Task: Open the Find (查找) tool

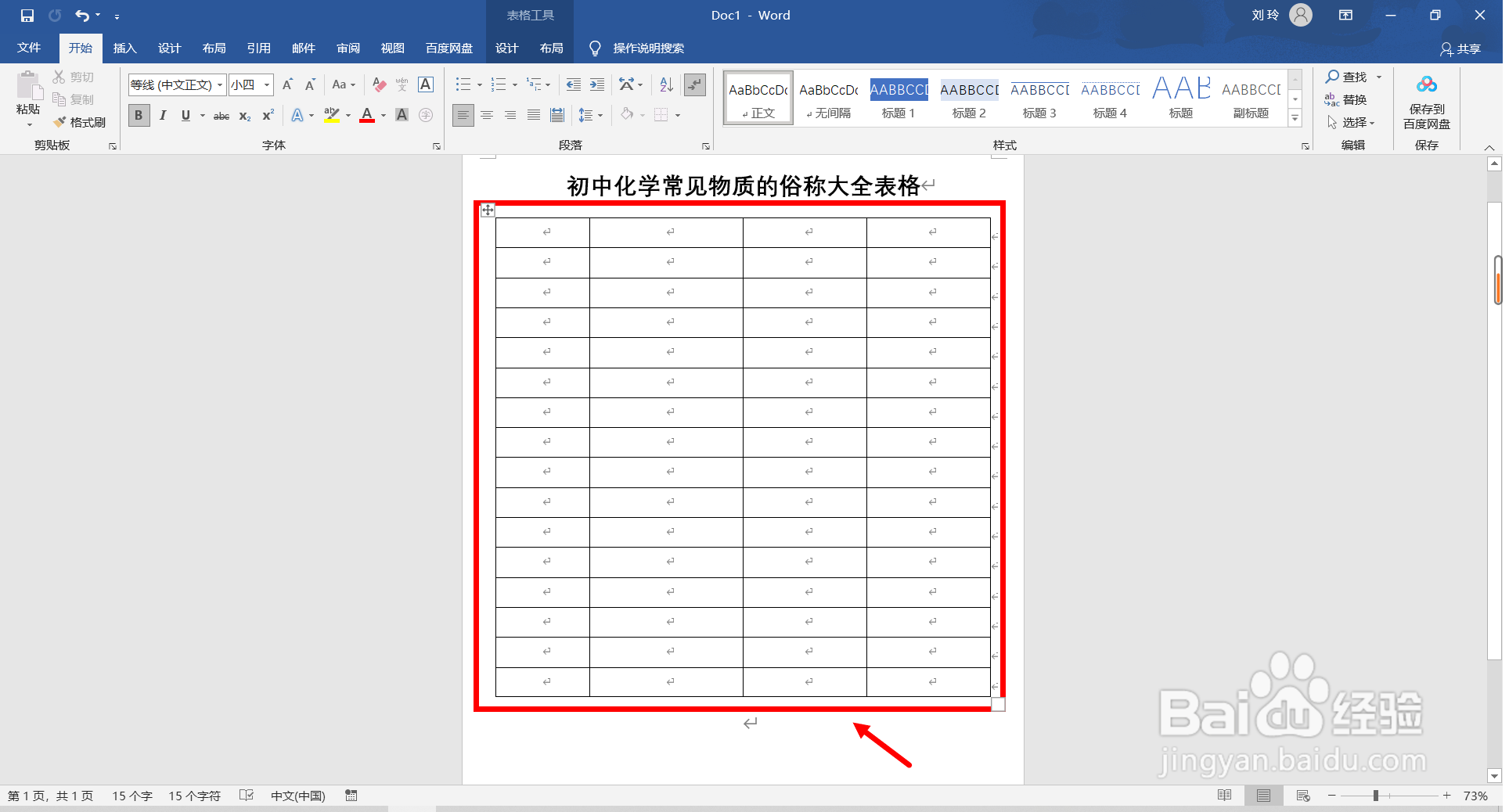Action: [1350, 77]
